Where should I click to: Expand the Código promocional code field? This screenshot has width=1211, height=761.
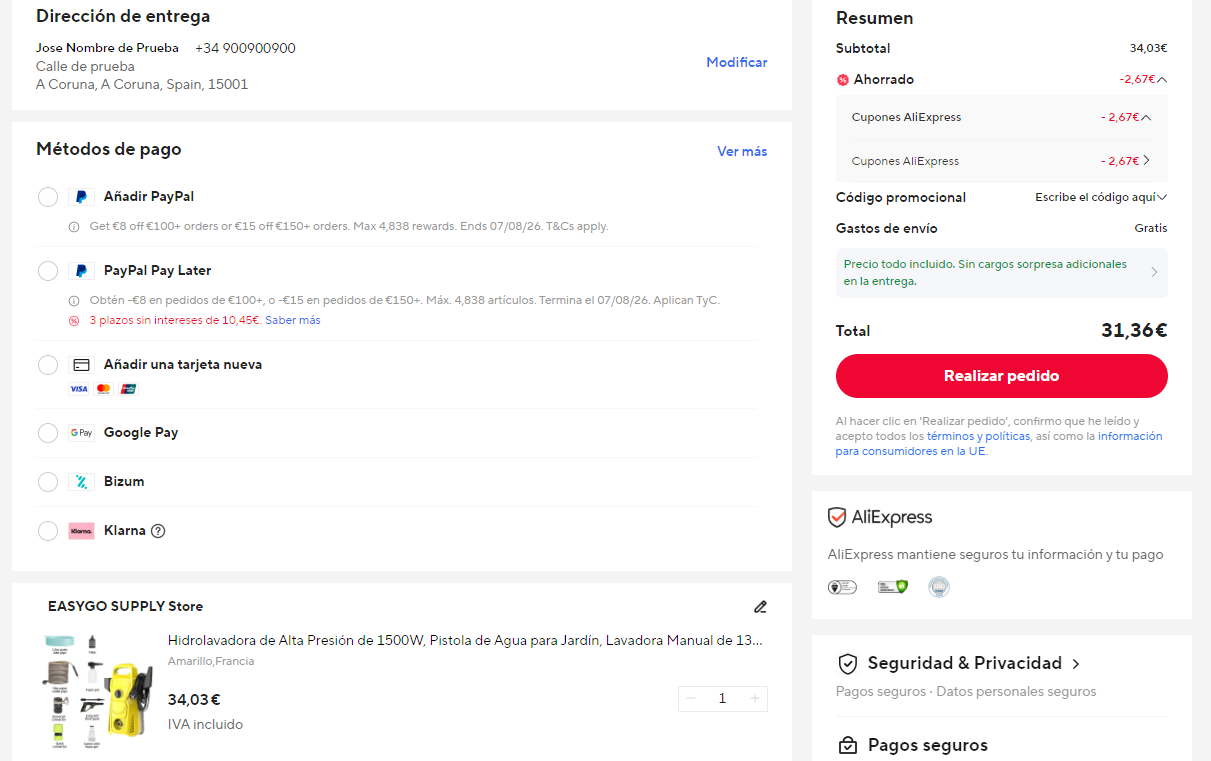tap(1101, 198)
